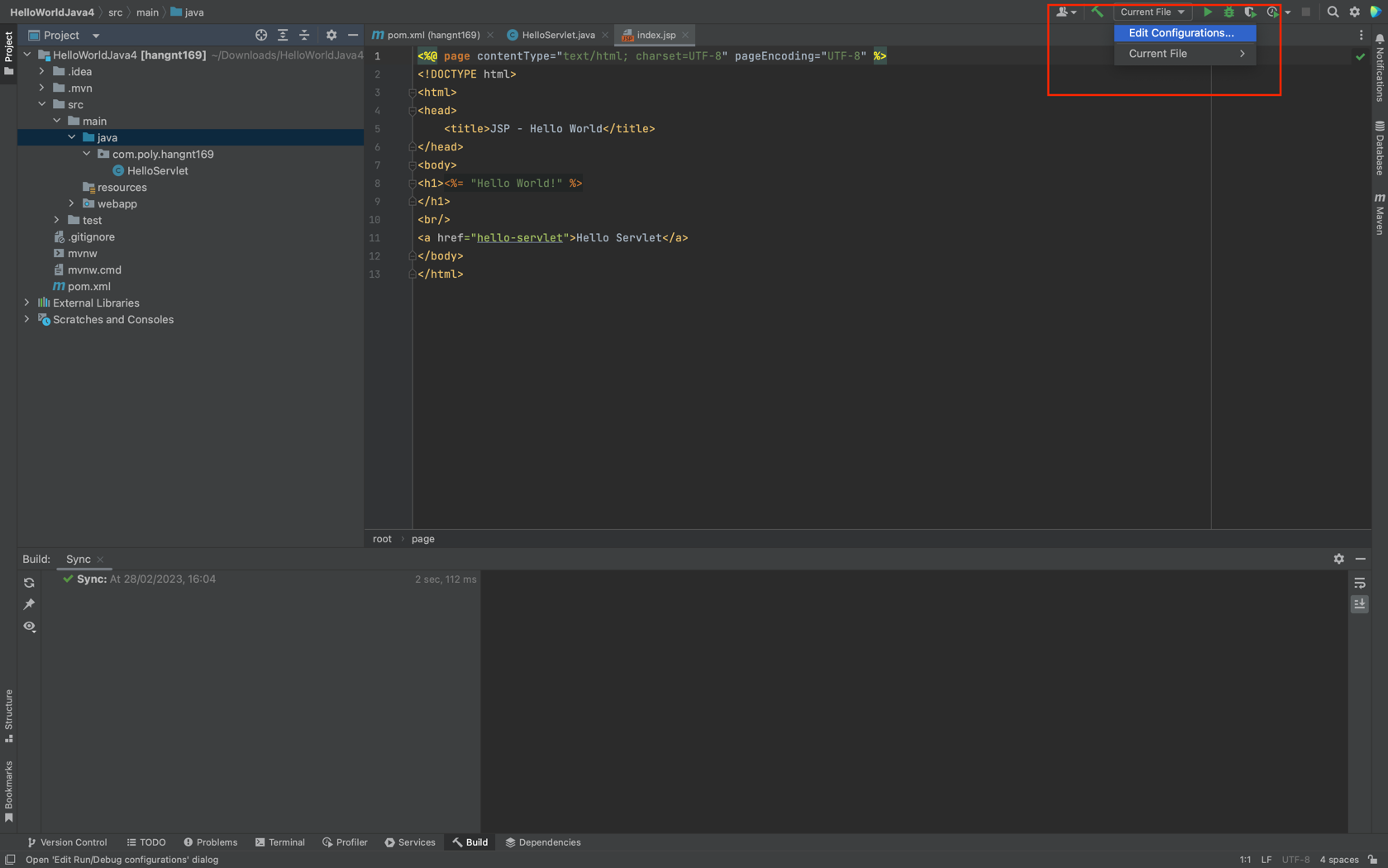Expand the .idea folder

[x=42, y=72]
